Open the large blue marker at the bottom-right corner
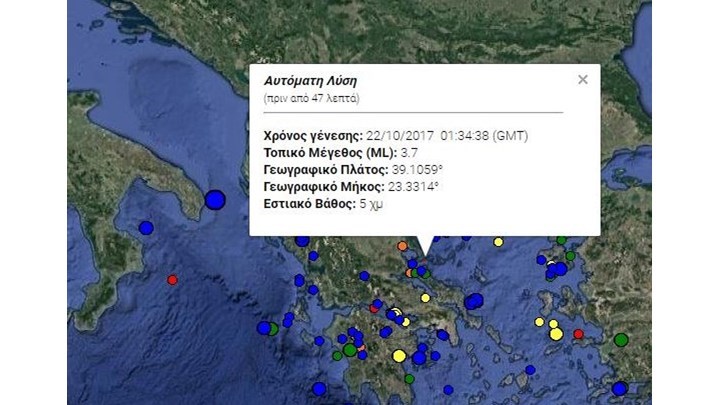 (619, 389)
